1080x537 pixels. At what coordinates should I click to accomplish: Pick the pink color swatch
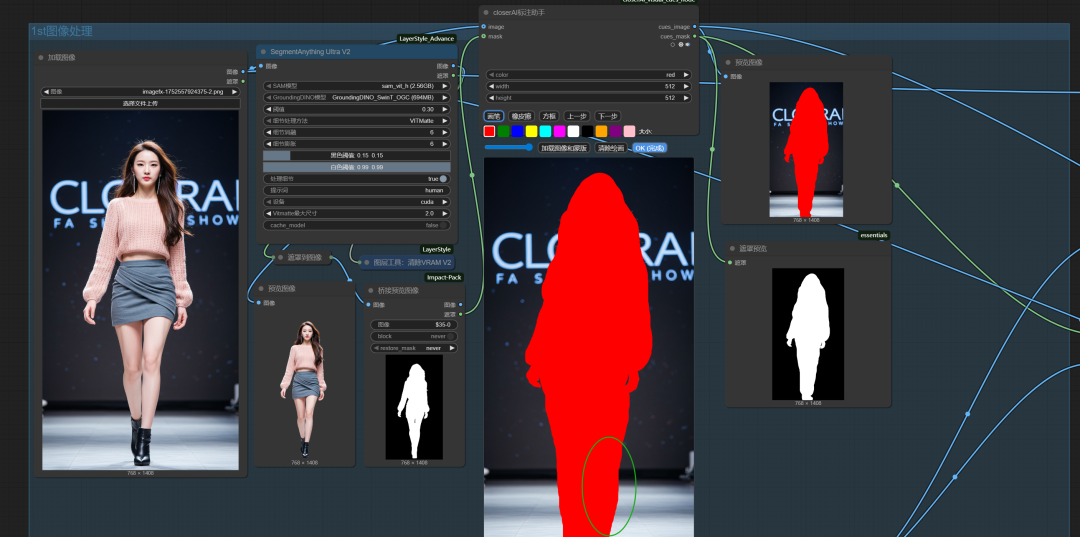(629, 131)
